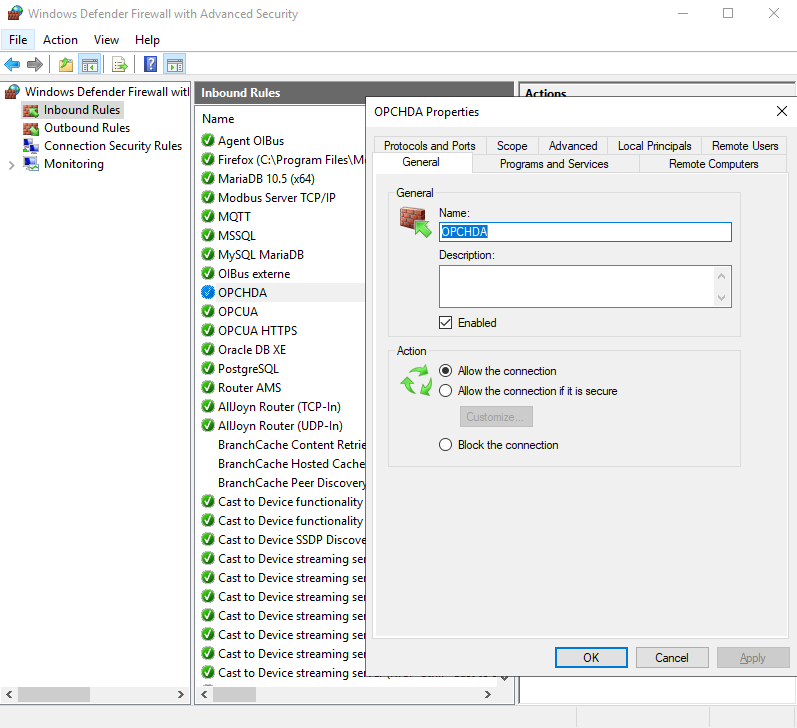The width and height of the screenshot is (797, 728).
Task: Click the Forward arrow toolbar icon
Action: [35, 65]
